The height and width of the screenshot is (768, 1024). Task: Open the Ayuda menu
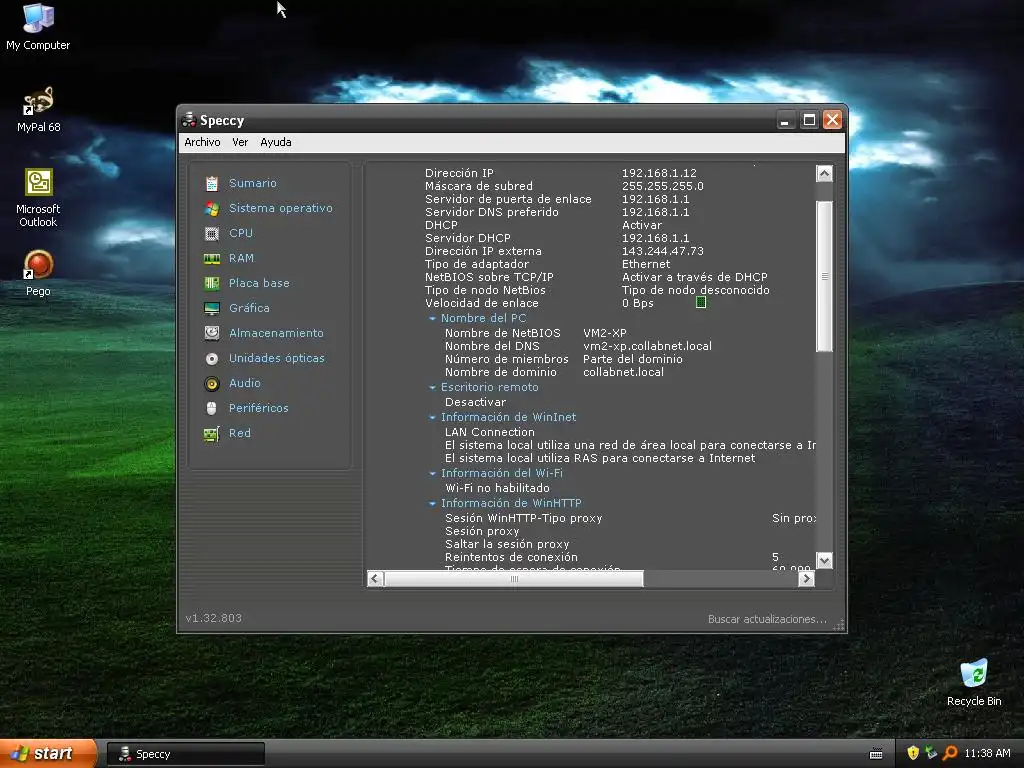coord(276,142)
